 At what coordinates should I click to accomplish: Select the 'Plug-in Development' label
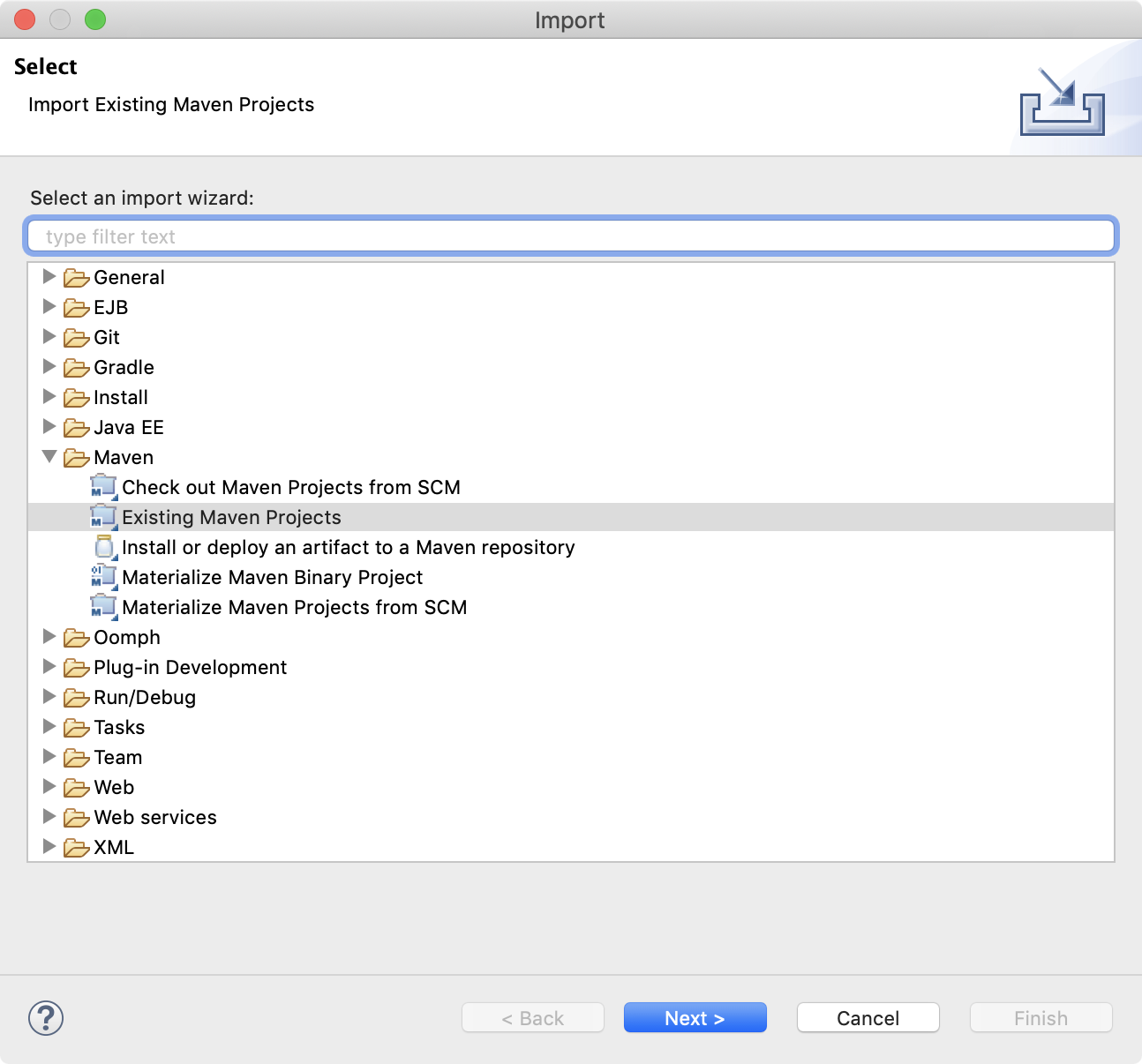click(191, 667)
